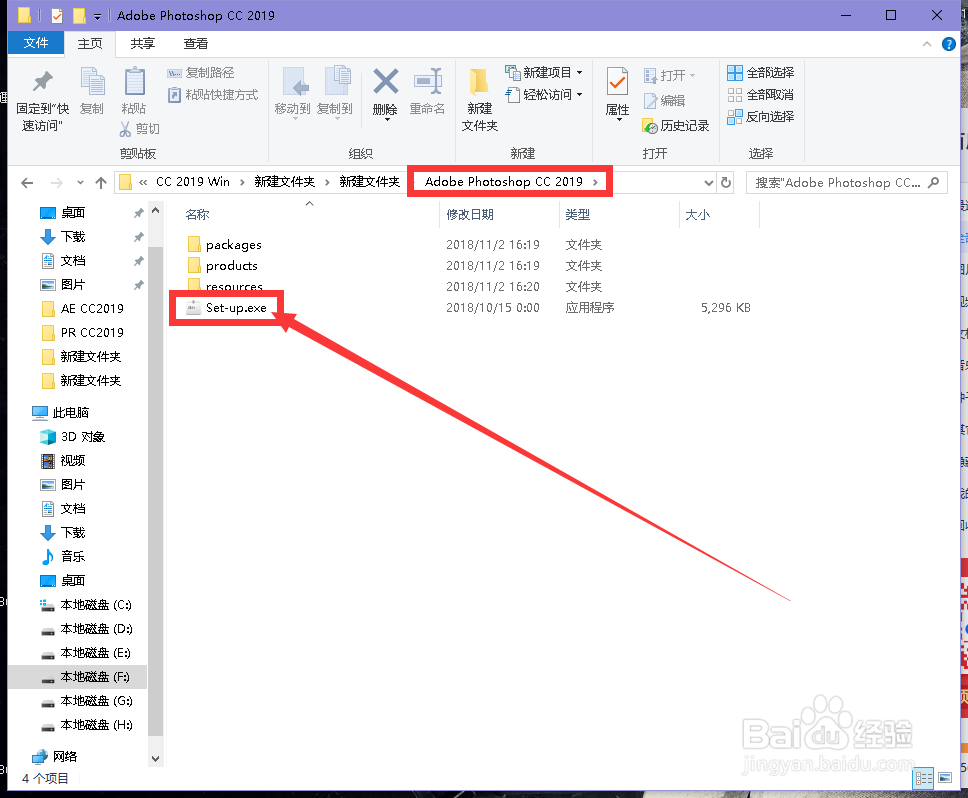Click the navigation pane scroll-down arrow
This screenshot has height=798, width=968.
tap(156, 759)
